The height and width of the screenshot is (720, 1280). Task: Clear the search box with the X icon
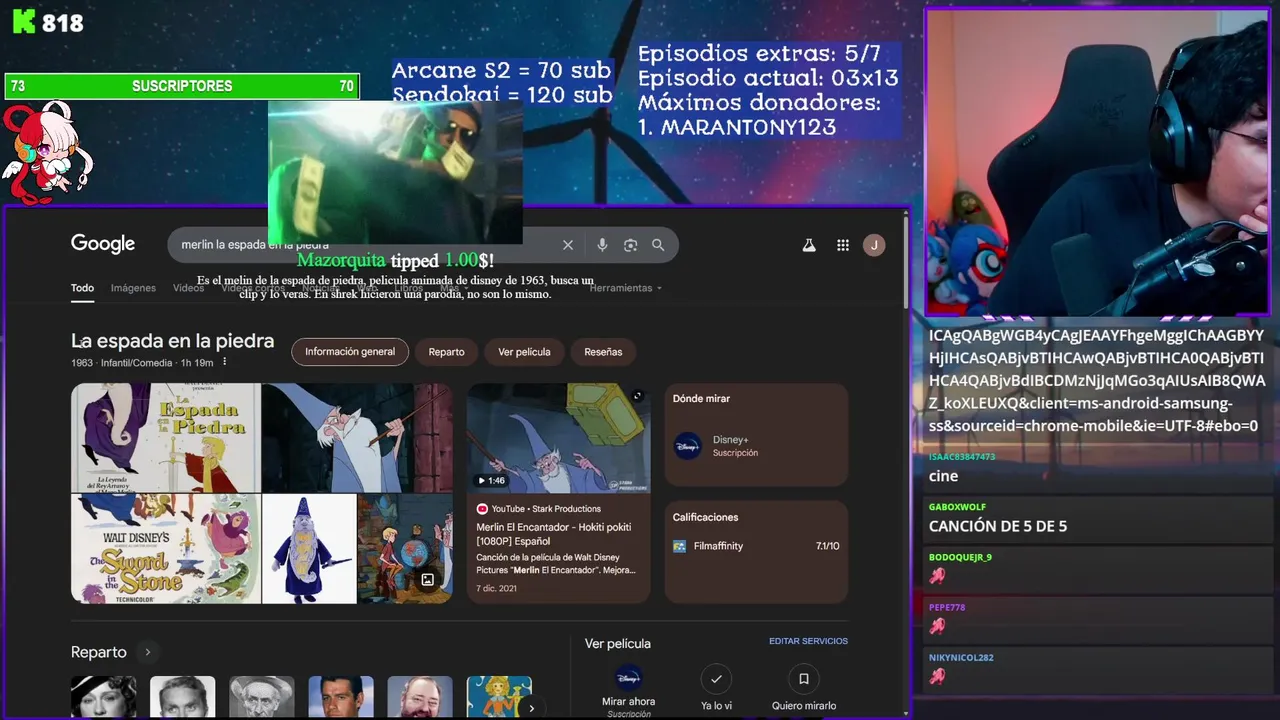coord(568,245)
